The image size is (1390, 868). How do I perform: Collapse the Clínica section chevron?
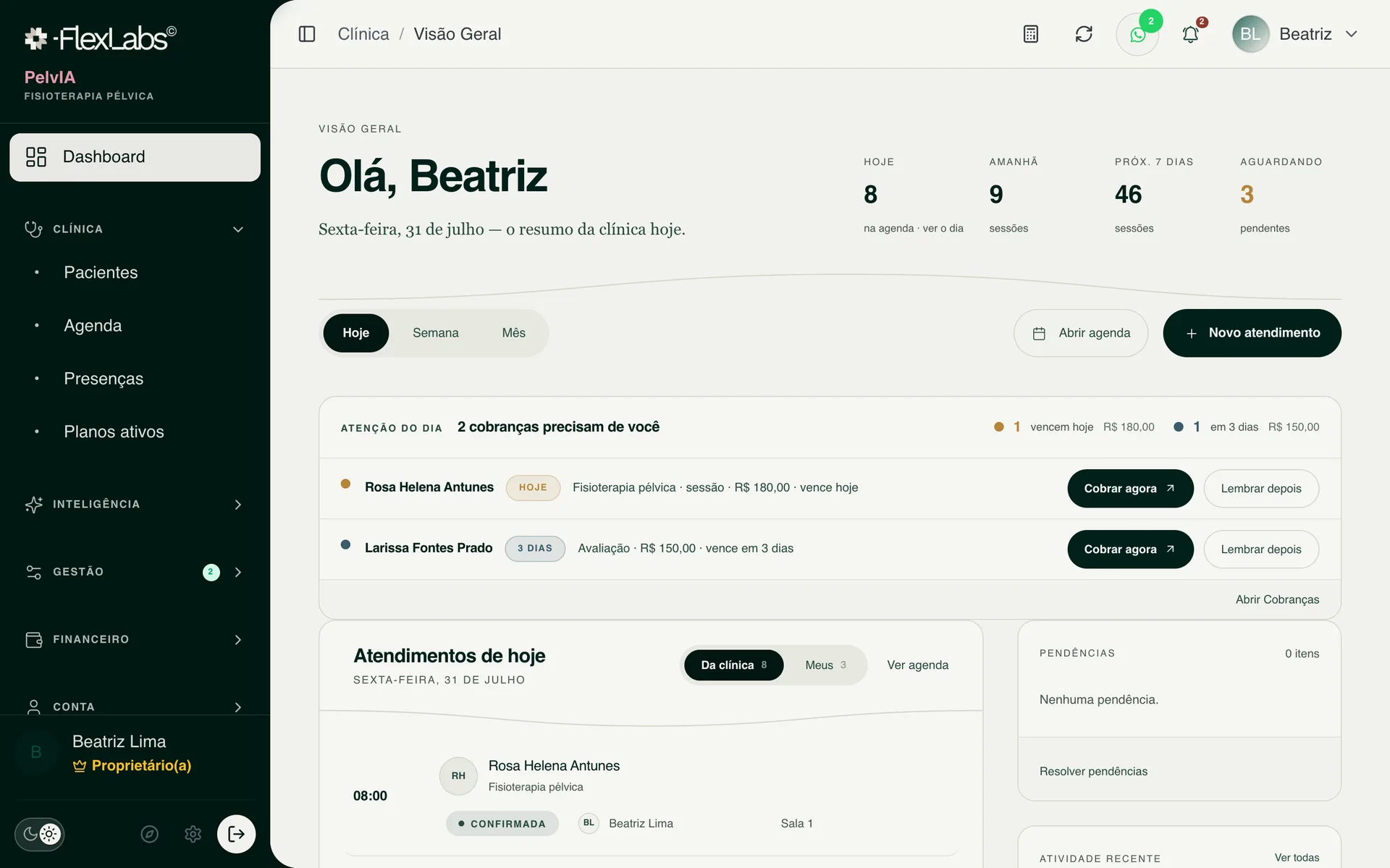[x=238, y=229]
